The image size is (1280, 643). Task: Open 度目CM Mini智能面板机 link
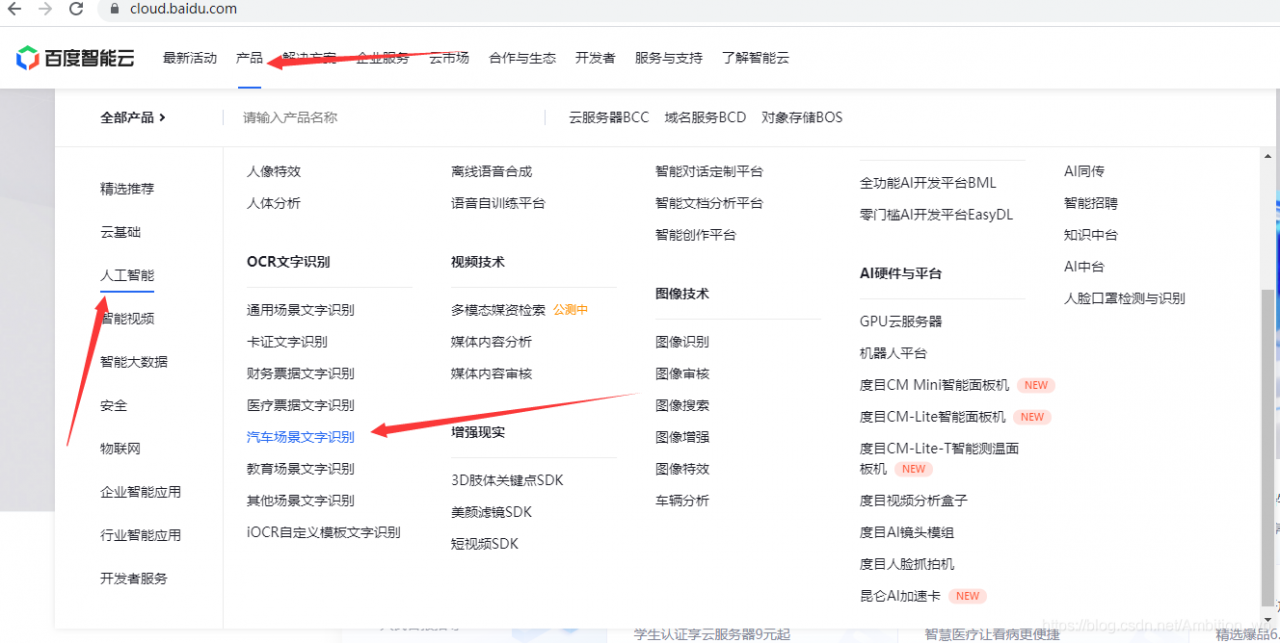(x=934, y=385)
